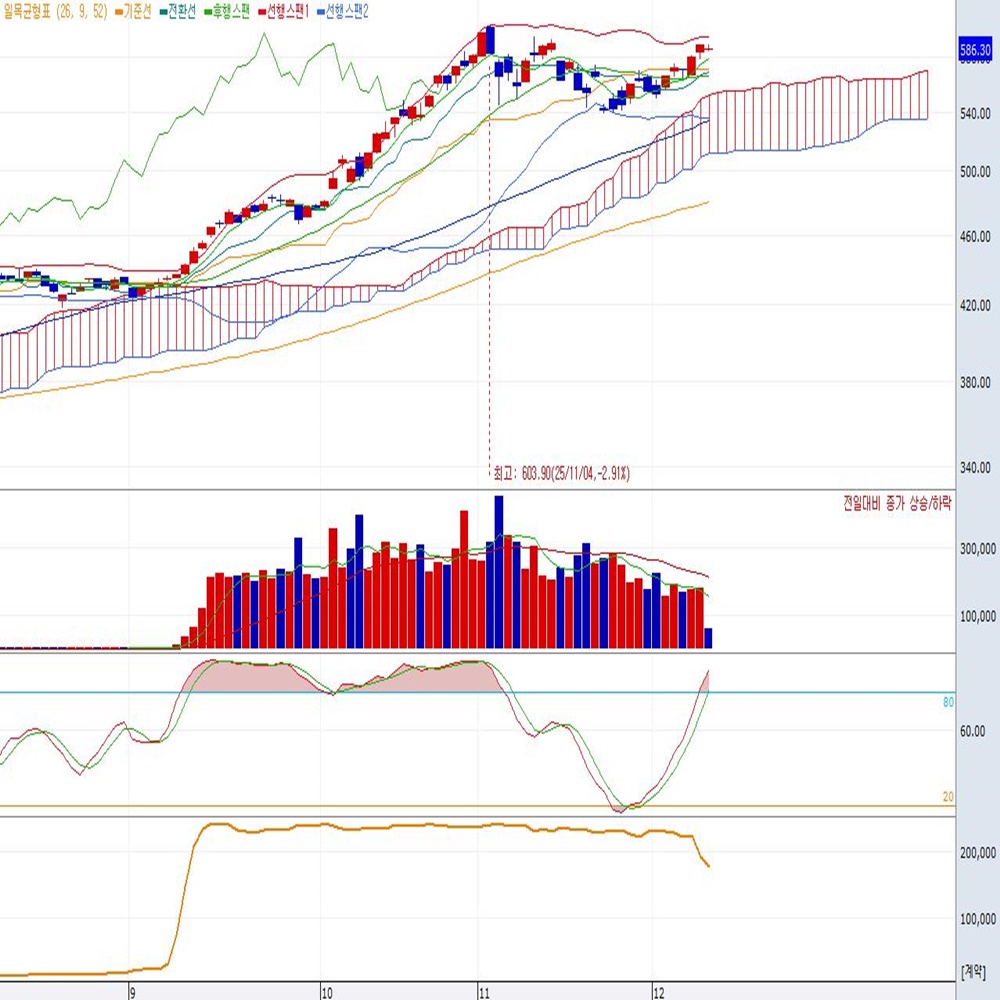Click the [계약] unit label
The width and height of the screenshot is (1000, 1000).
pos(973,972)
